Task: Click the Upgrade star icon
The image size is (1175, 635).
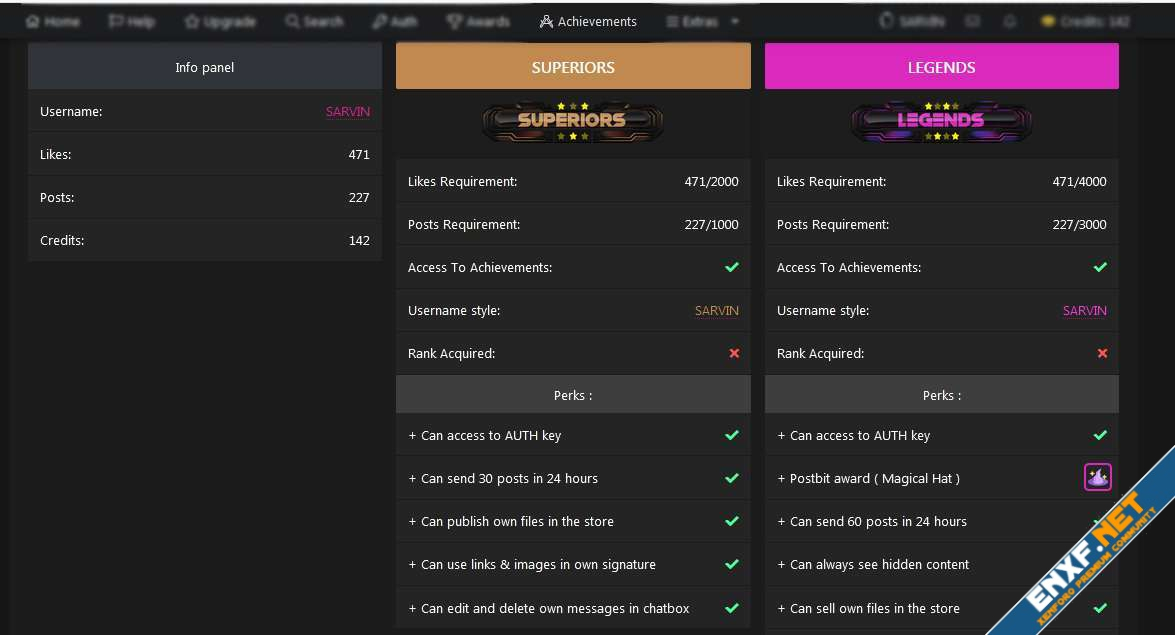Action: [x=192, y=21]
